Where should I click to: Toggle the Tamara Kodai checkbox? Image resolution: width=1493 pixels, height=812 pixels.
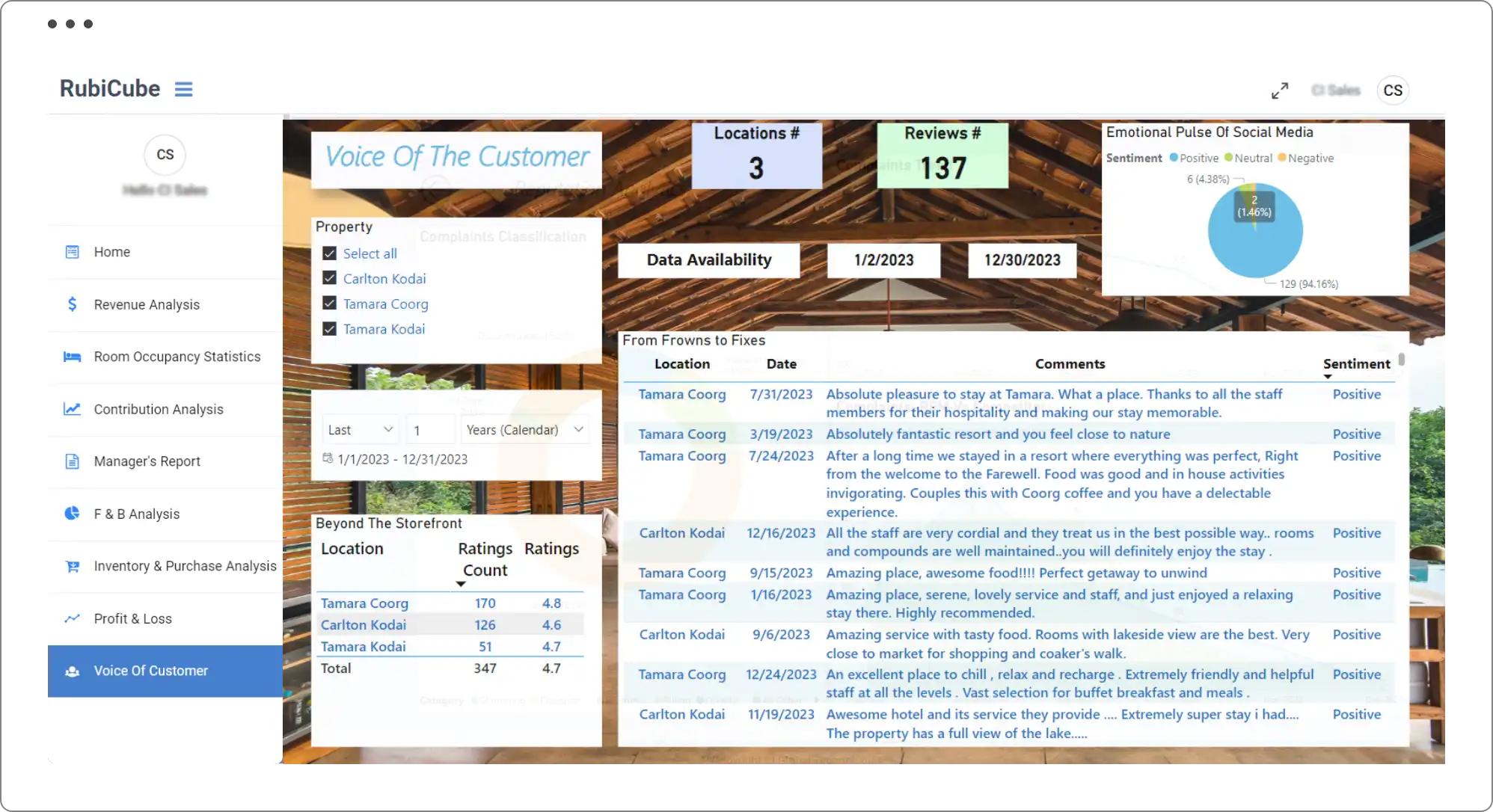(x=329, y=329)
